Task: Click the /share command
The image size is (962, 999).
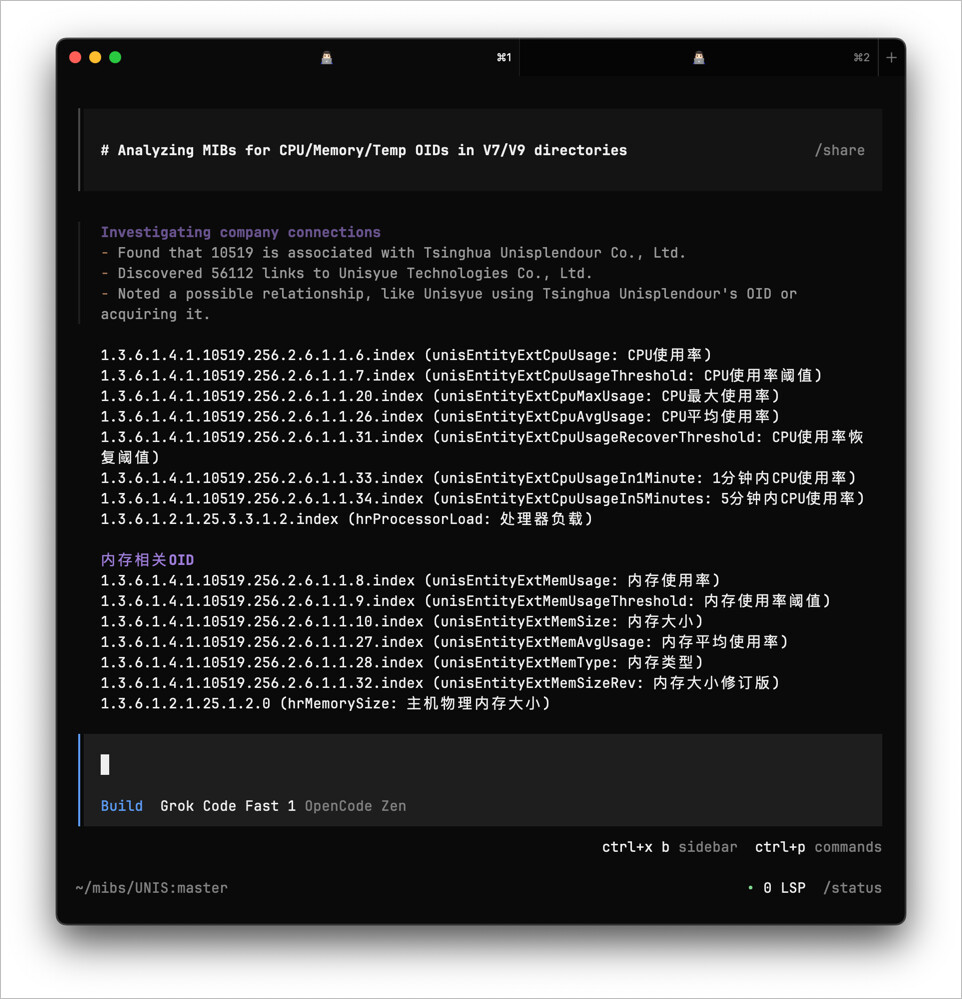Action: pyautogui.click(x=839, y=150)
